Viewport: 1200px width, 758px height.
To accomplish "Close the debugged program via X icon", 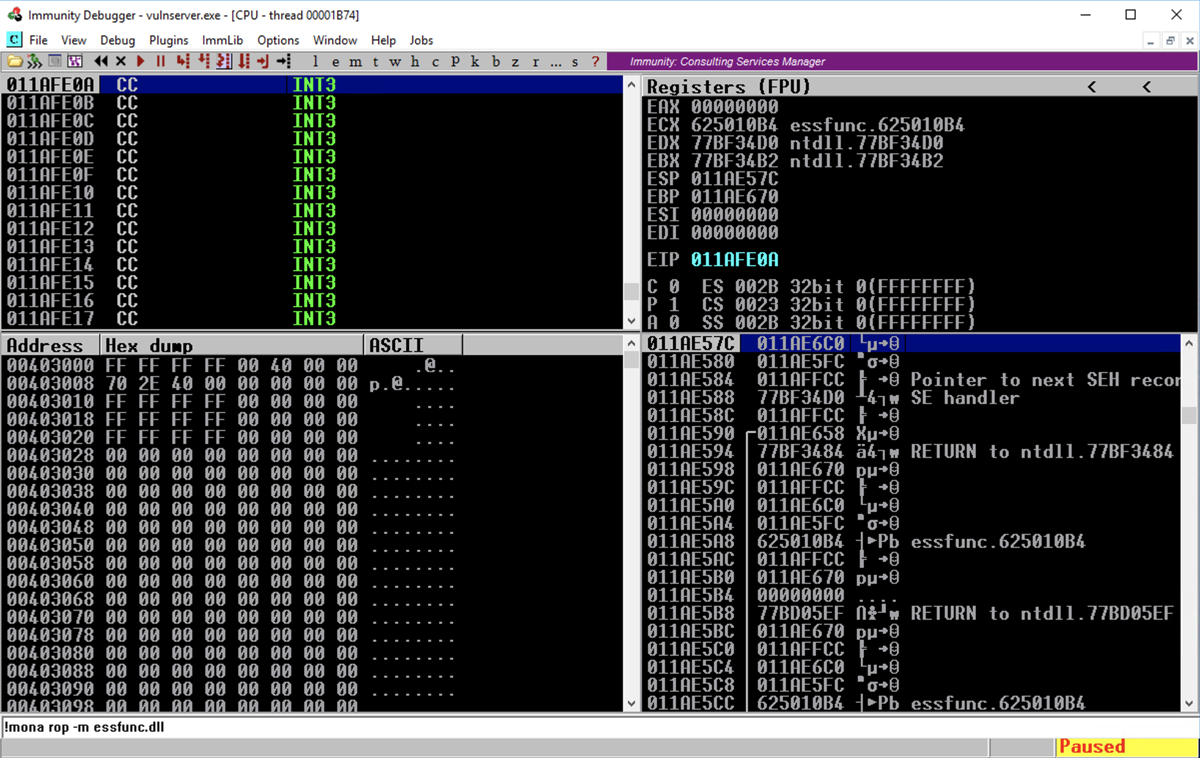I will point(121,62).
